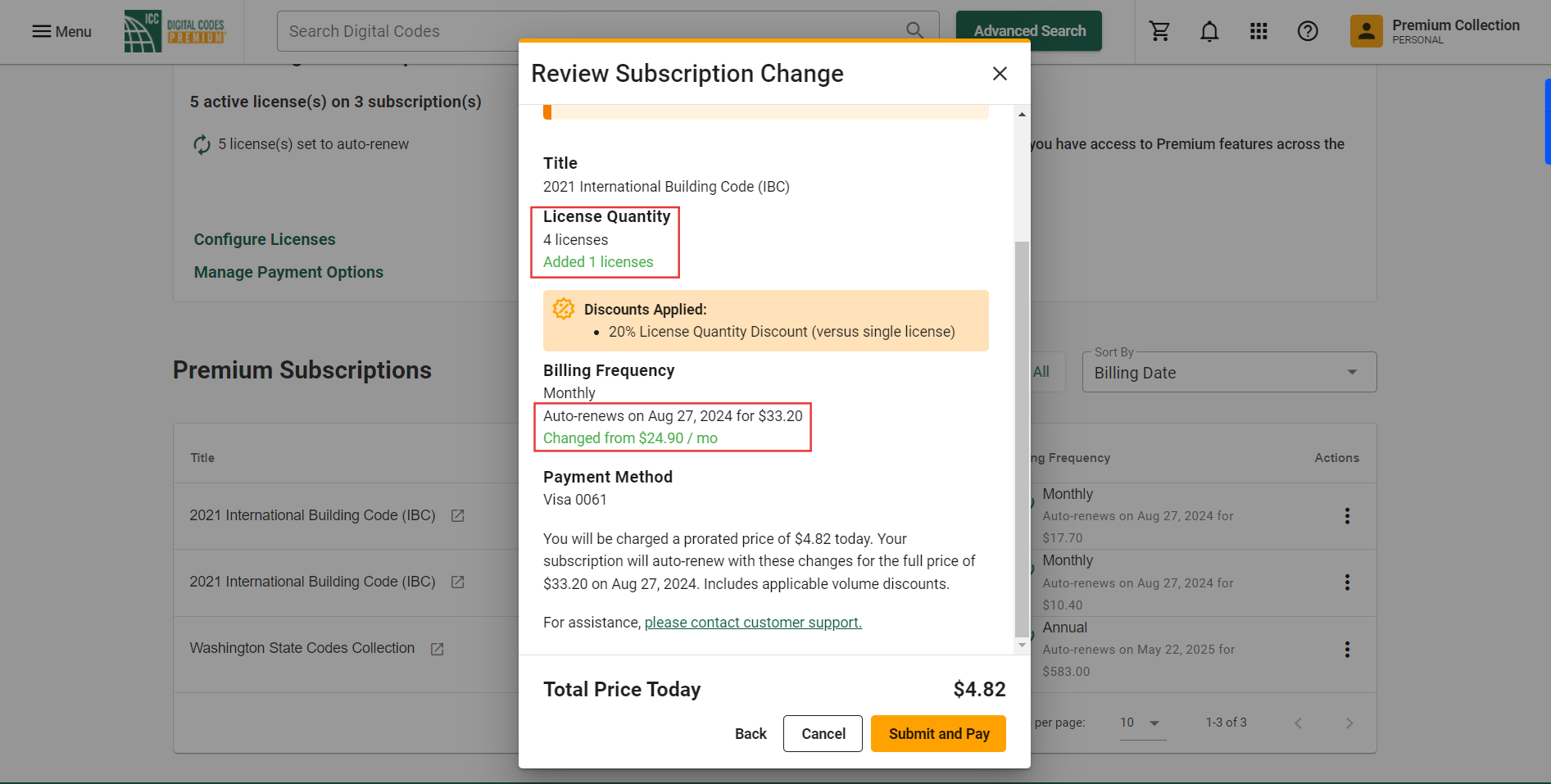The width and height of the screenshot is (1551, 784).
Task: Click the dialog scrollbar thumb
Action: (x=1022, y=438)
